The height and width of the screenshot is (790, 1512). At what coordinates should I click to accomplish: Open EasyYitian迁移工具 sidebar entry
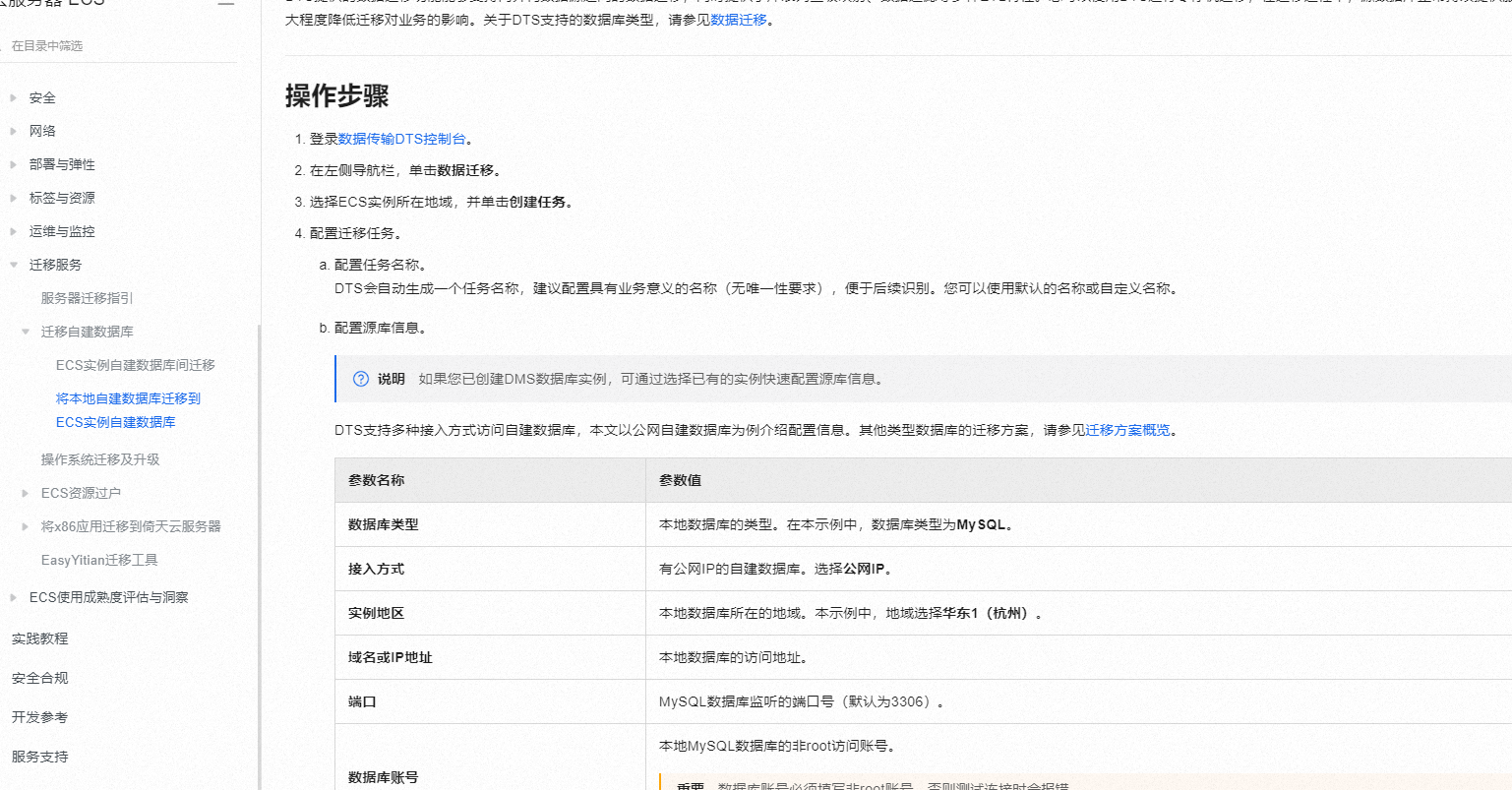pos(99,560)
